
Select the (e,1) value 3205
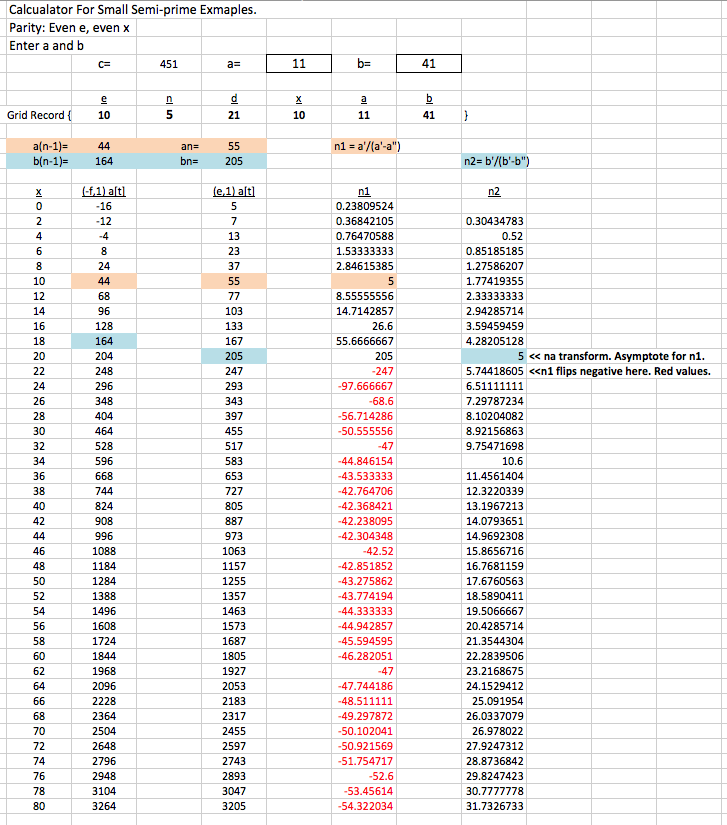pos(234,806)
